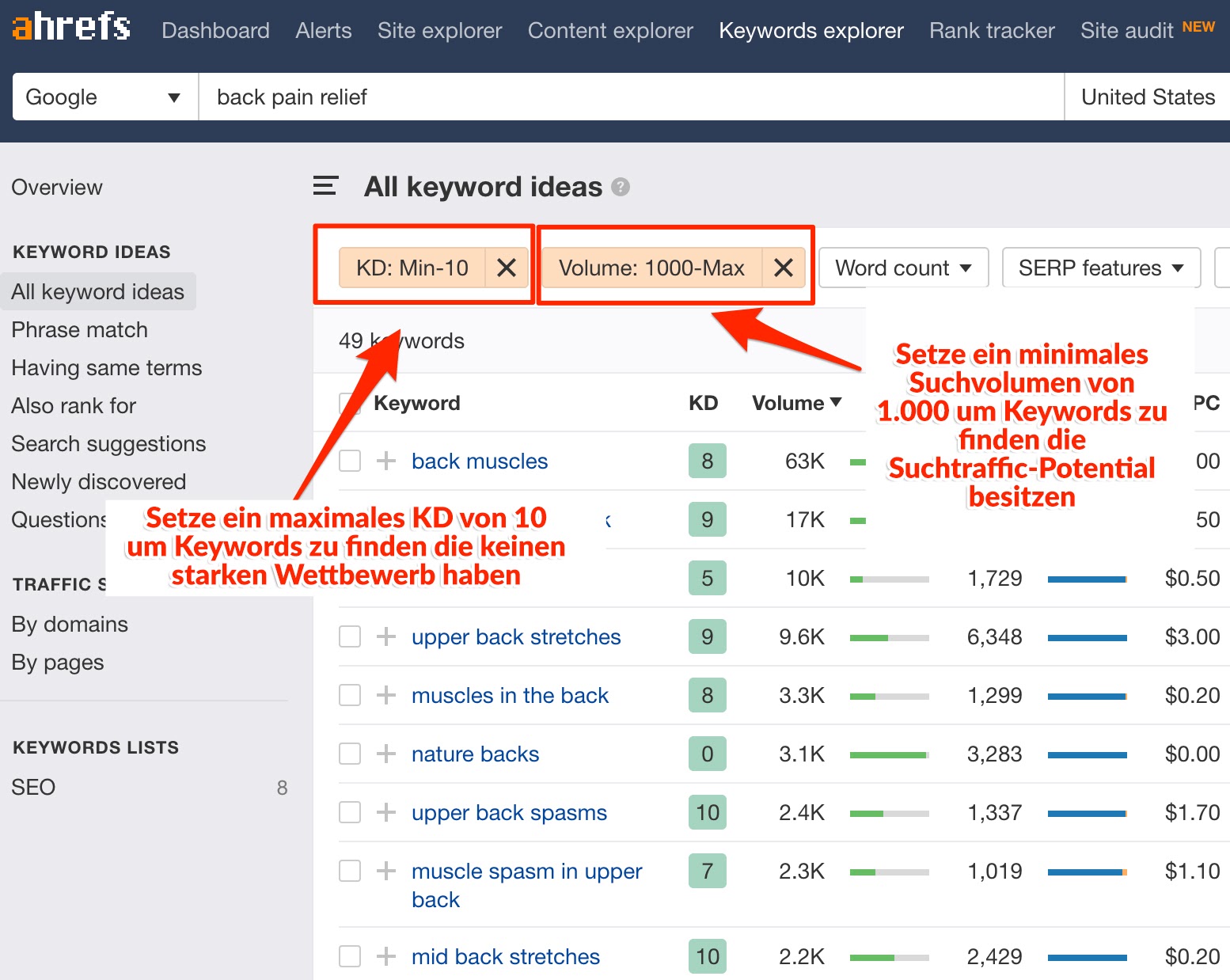The height and width of the screenshot is (980, 1230).
Task: Click plus icon next to back muscles
Action: pyautogui.click(x=386, y=461)
